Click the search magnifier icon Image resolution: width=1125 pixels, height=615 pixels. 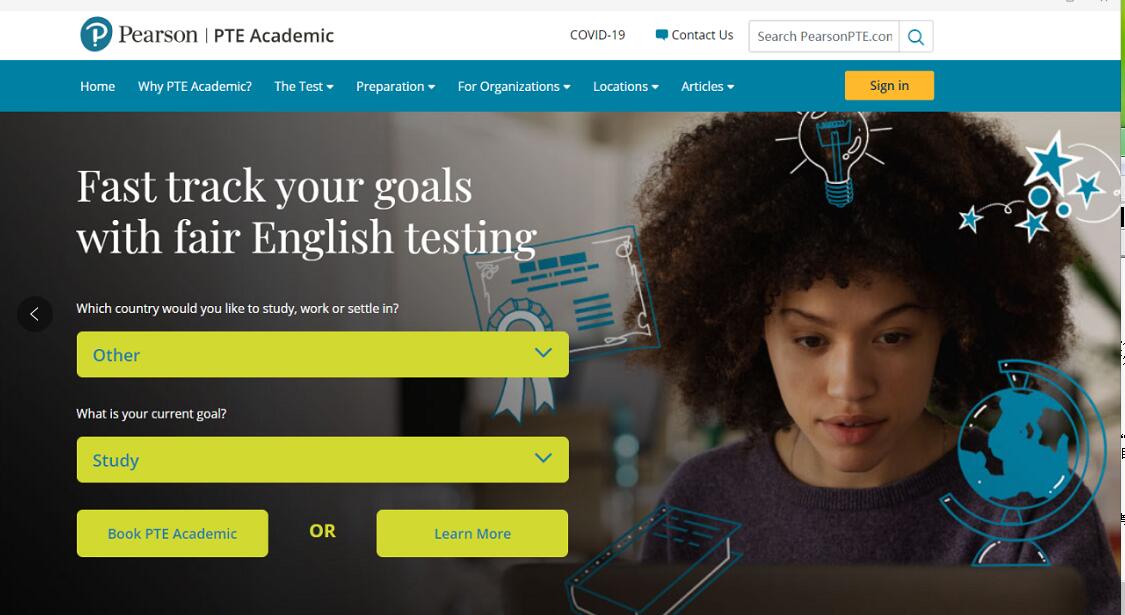pyautogui.click(x=915, y=37)
